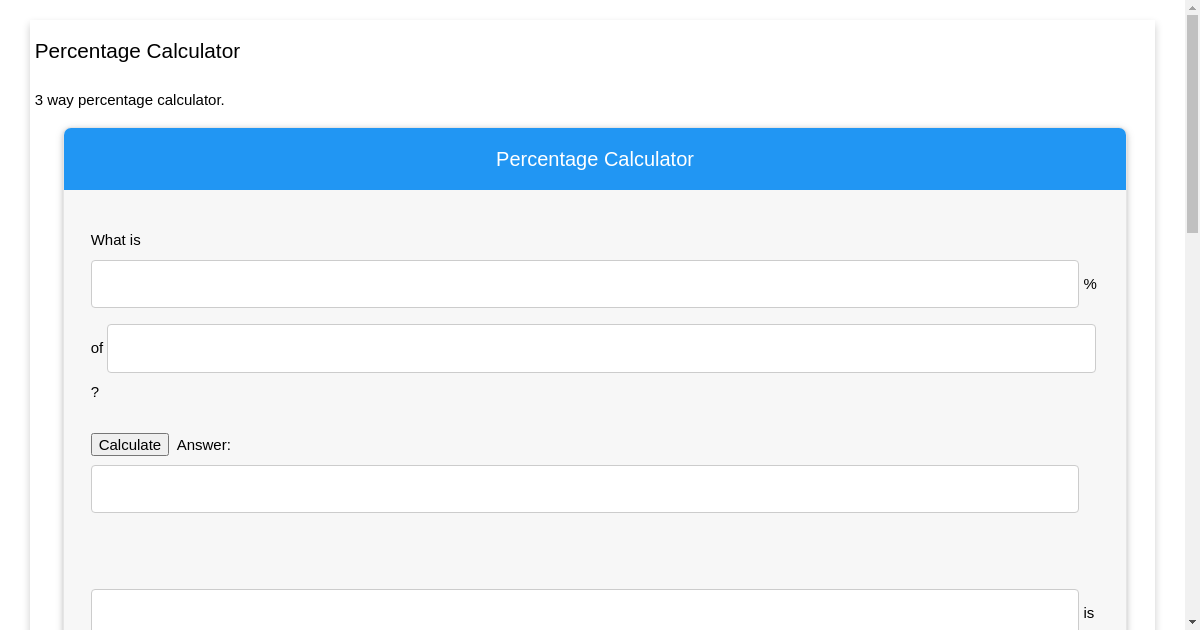Screen dimensions: 1200x630
Task: Click the scrollbar up arrow
Action: (x=1190, y=8)
